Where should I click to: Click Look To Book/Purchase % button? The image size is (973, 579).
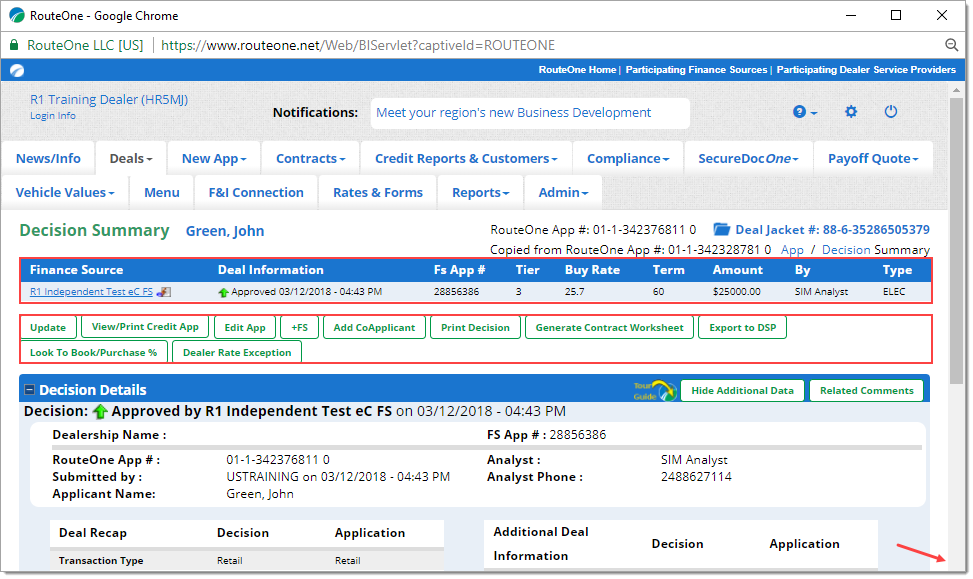click(x=94, y=352)
